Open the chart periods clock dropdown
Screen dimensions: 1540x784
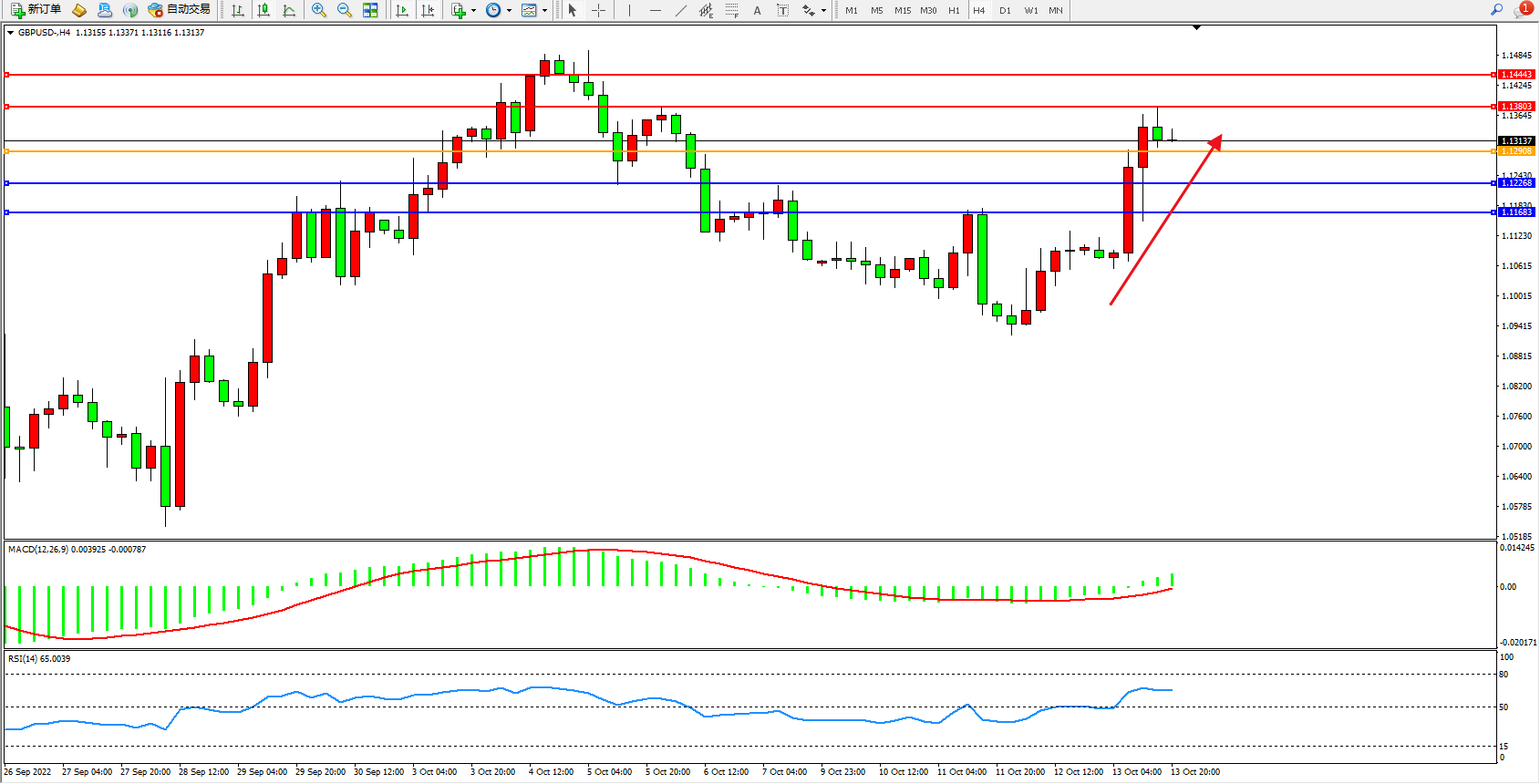[509, 11]
